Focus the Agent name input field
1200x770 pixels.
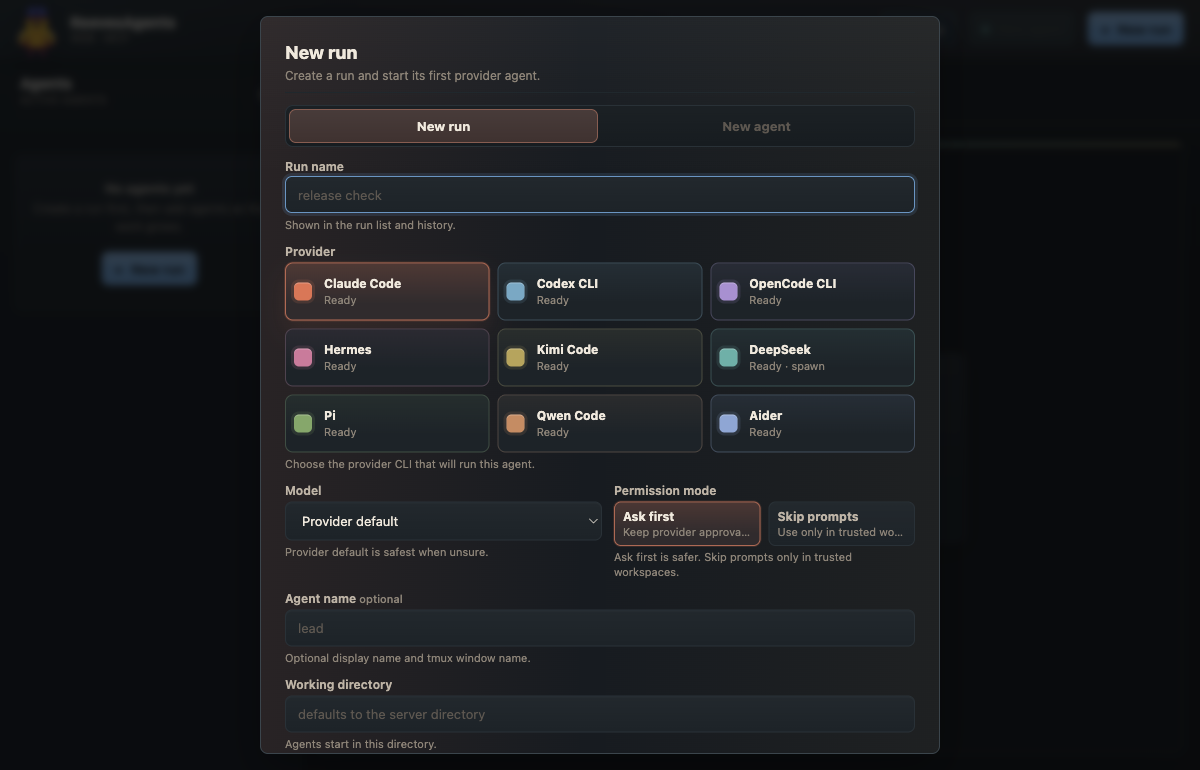coord(600,628)
